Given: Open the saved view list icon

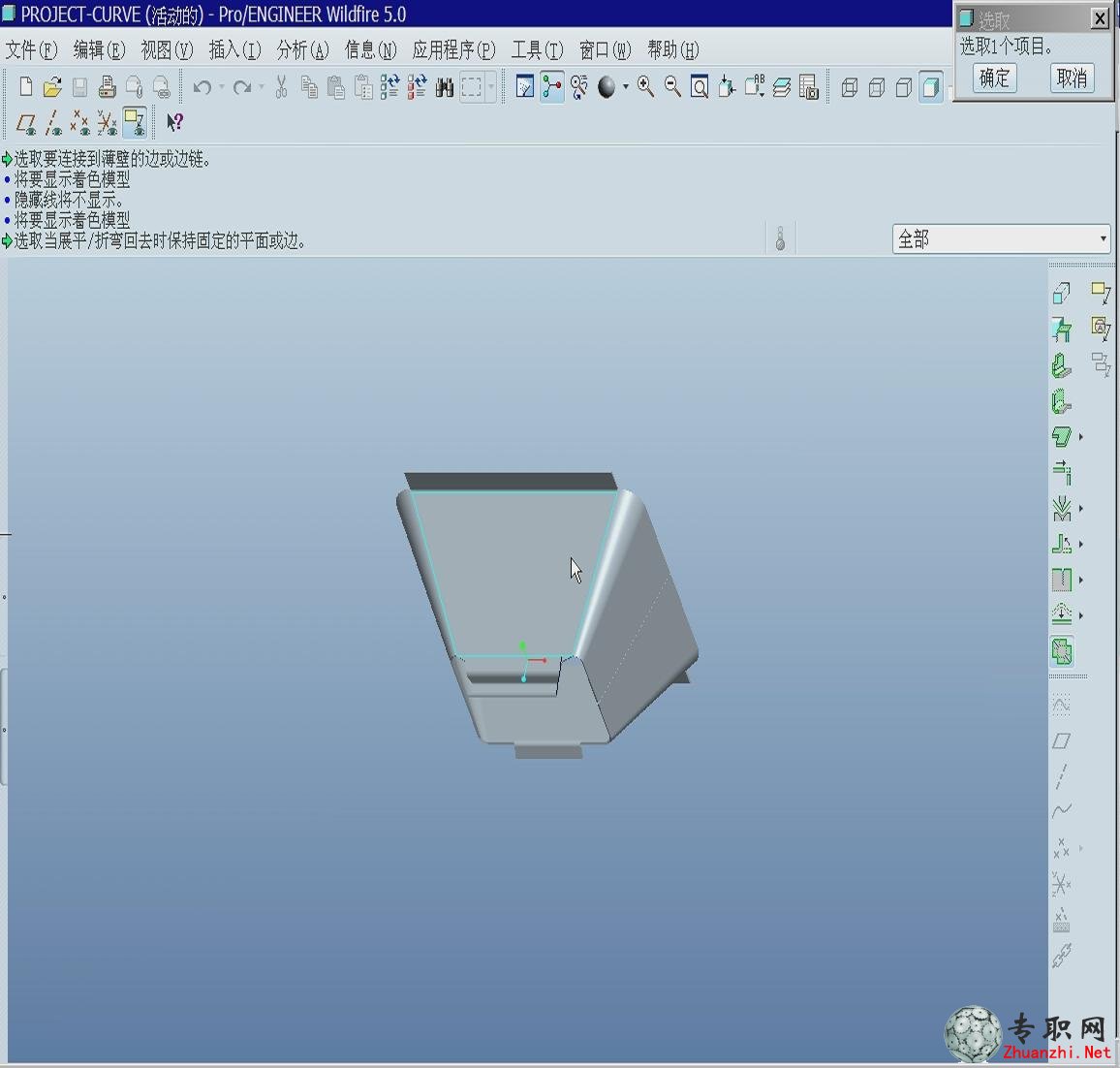Looking at the screenshot, I should [755, 87].
